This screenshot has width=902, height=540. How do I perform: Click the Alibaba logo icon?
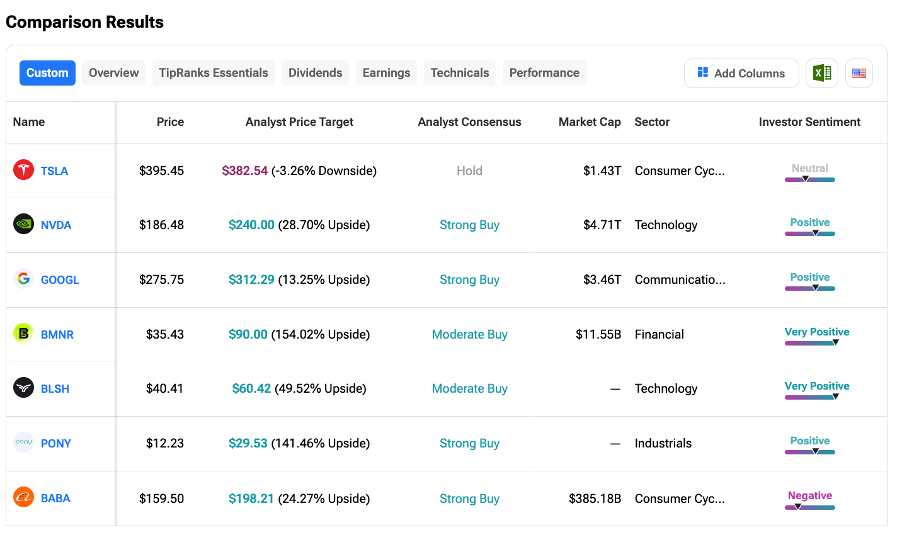tap(23, 498)
